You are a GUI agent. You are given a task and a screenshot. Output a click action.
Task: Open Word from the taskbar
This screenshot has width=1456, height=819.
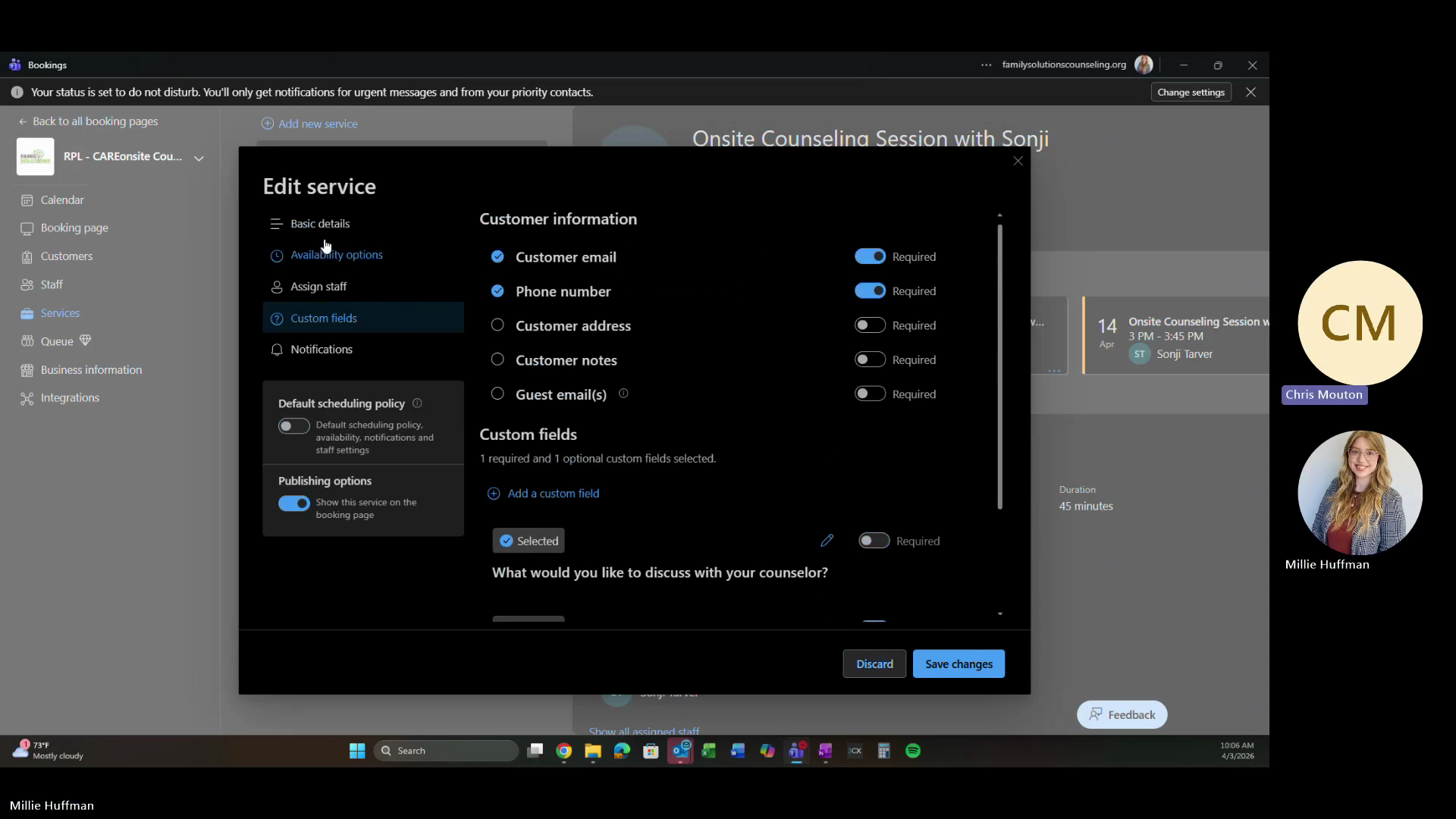tap(738, 751)
